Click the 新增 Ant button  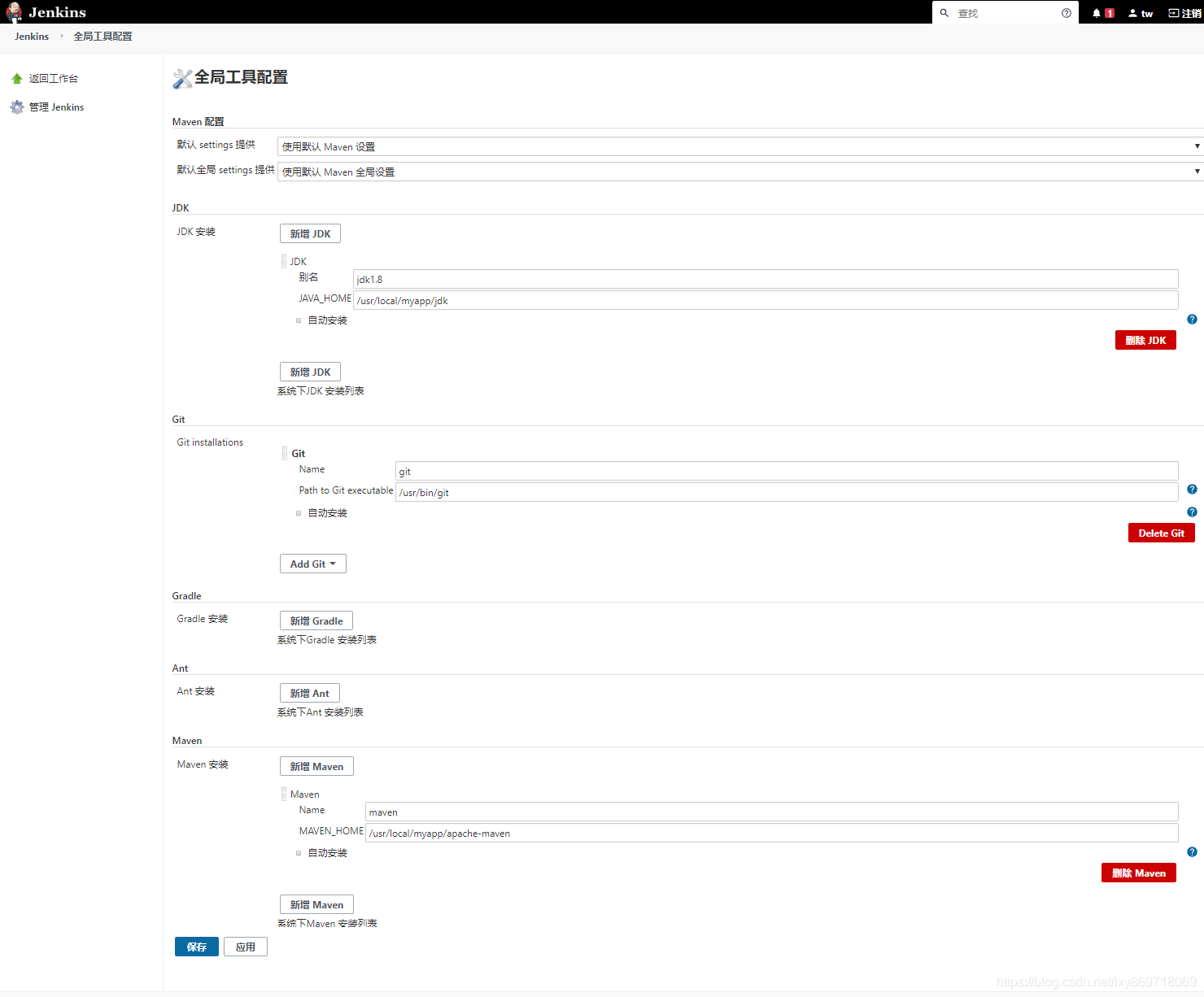coord(310,693)
